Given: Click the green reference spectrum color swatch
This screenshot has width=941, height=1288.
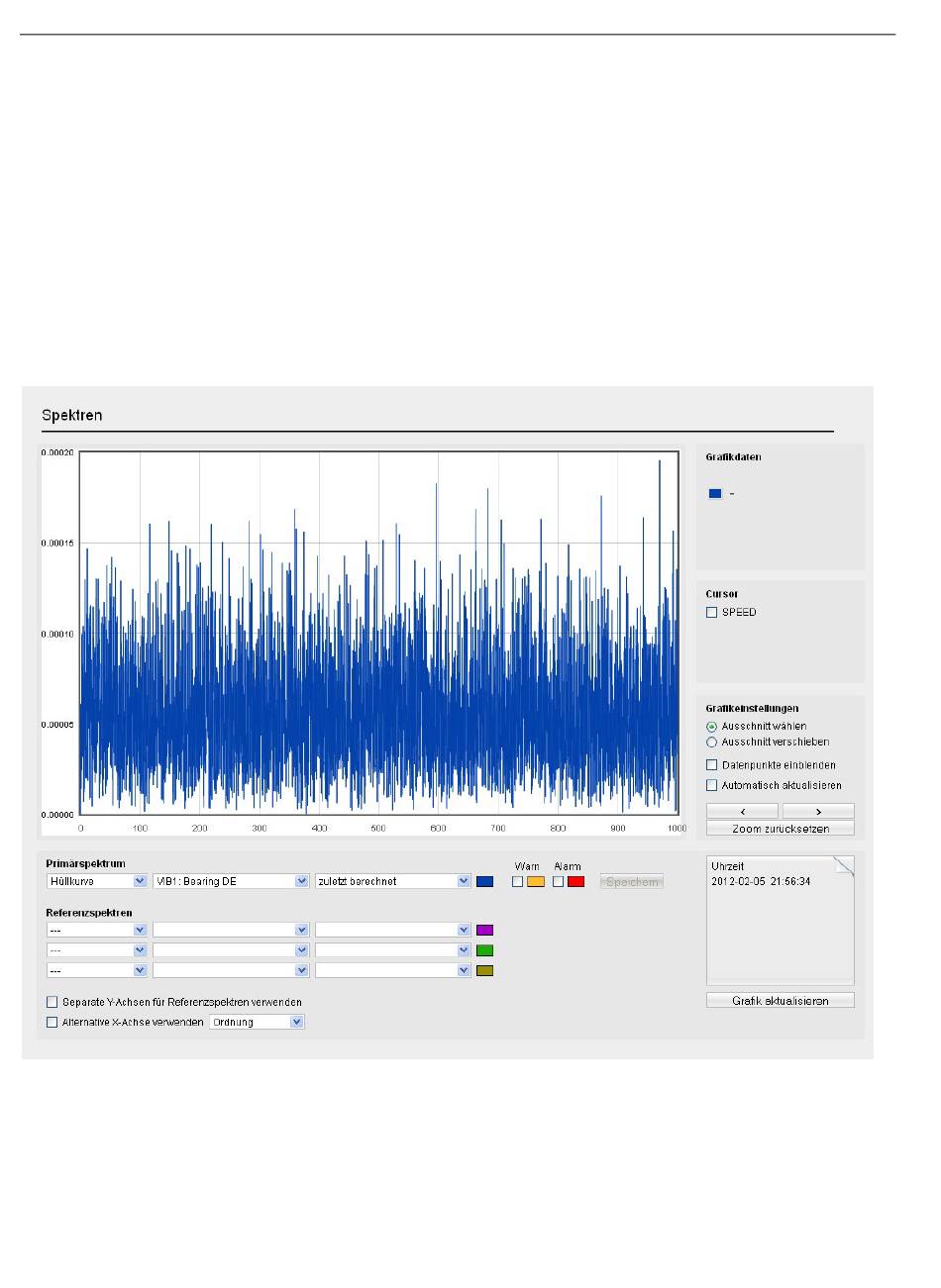Looking at the screenshot, I should pos(484,950).
